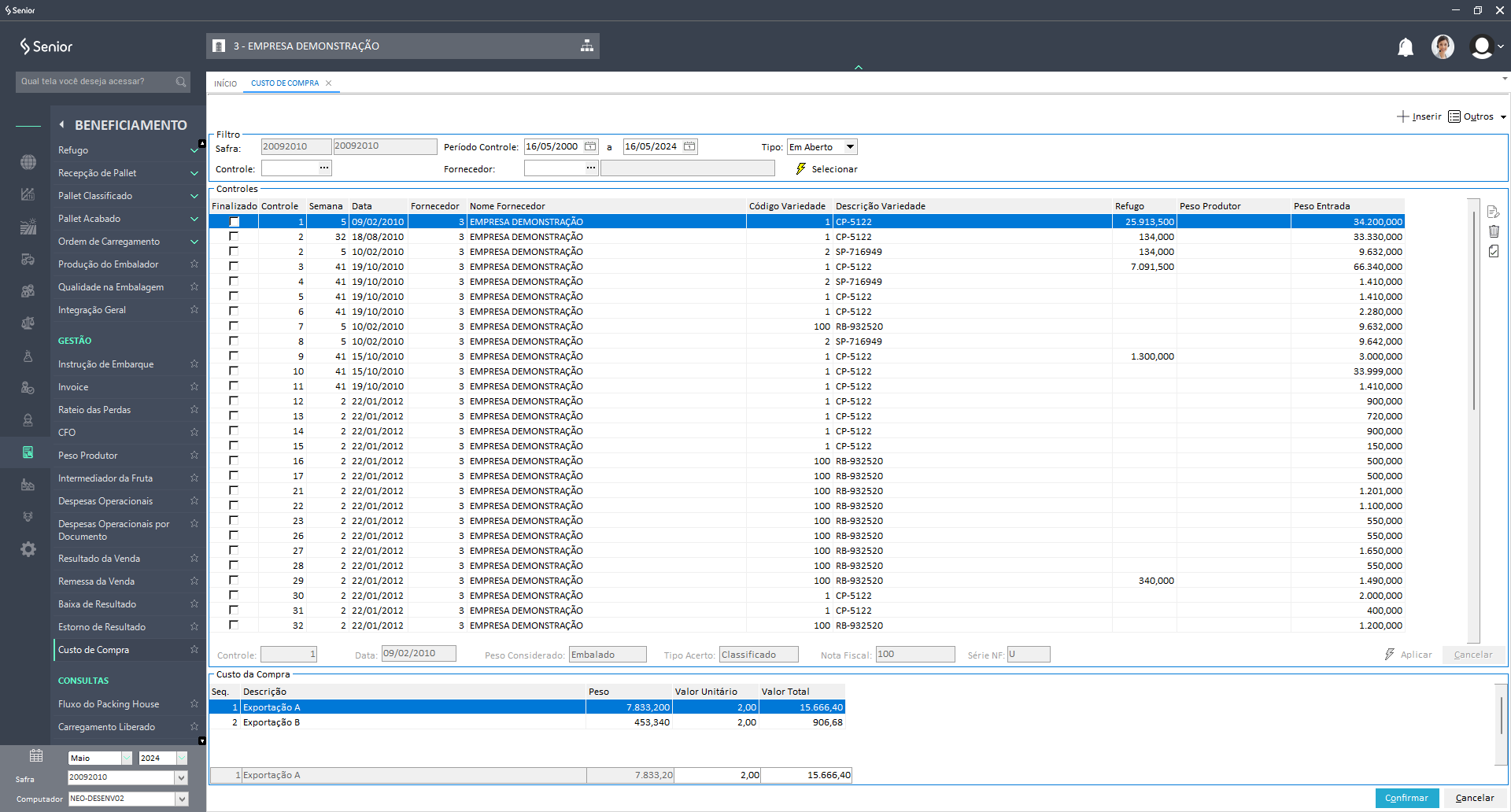Click the settings gear in left sidebar
The image size is (1511, 812).
pos(28,549)
